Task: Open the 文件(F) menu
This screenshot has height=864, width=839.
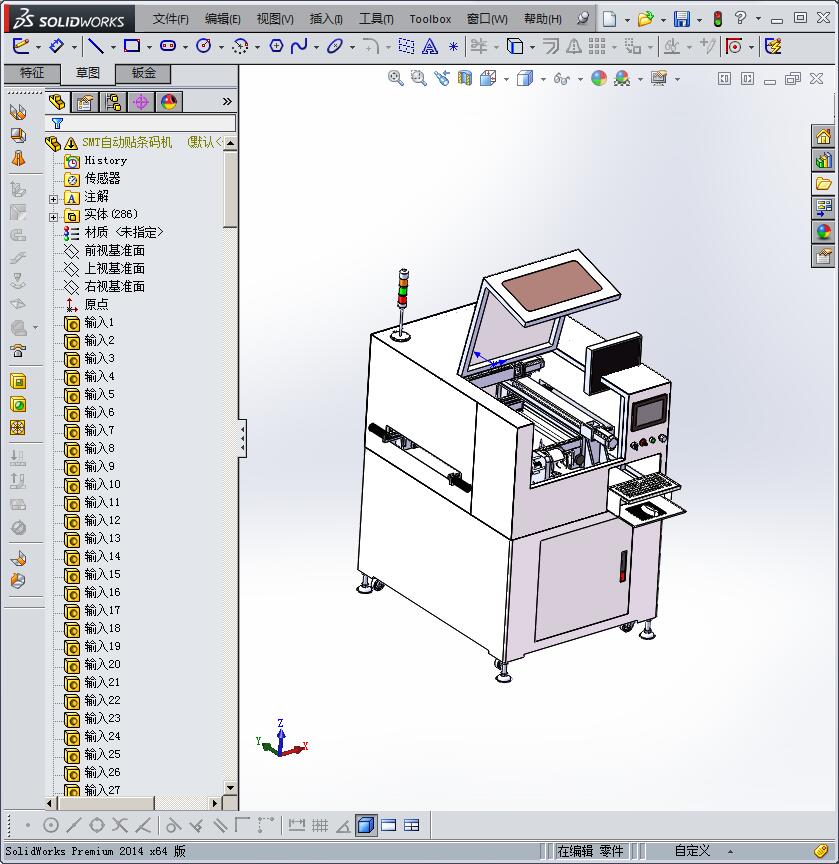Action: [170, 19]
